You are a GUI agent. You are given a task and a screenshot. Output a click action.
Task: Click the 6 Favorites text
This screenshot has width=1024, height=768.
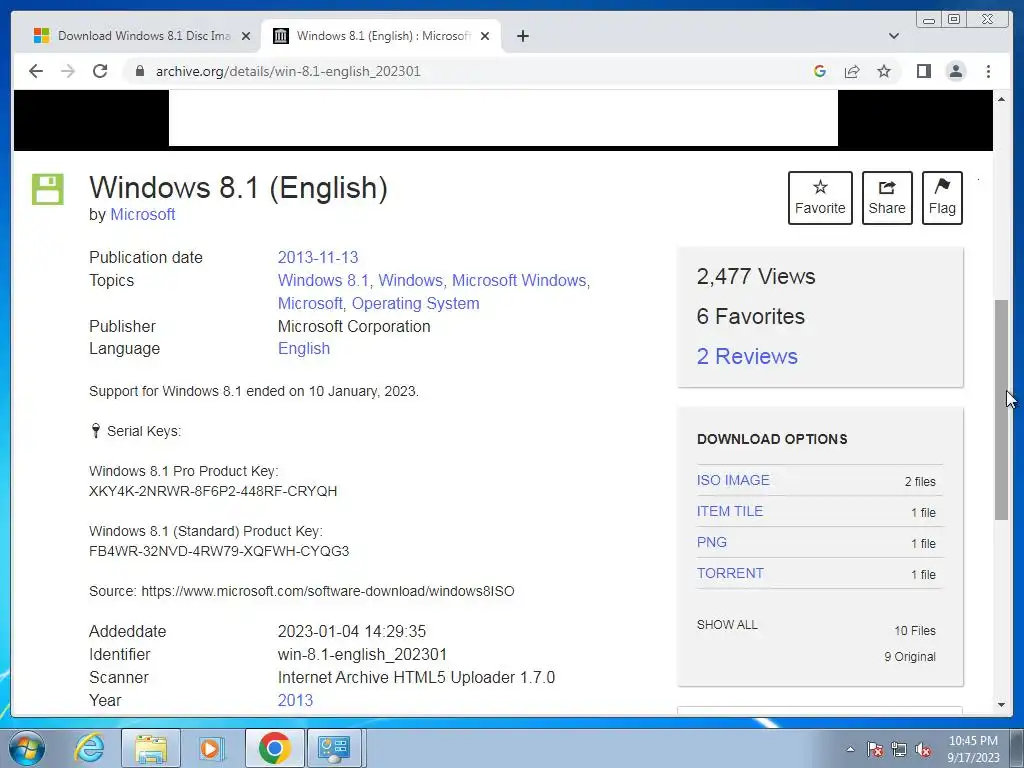click(750, 316)
